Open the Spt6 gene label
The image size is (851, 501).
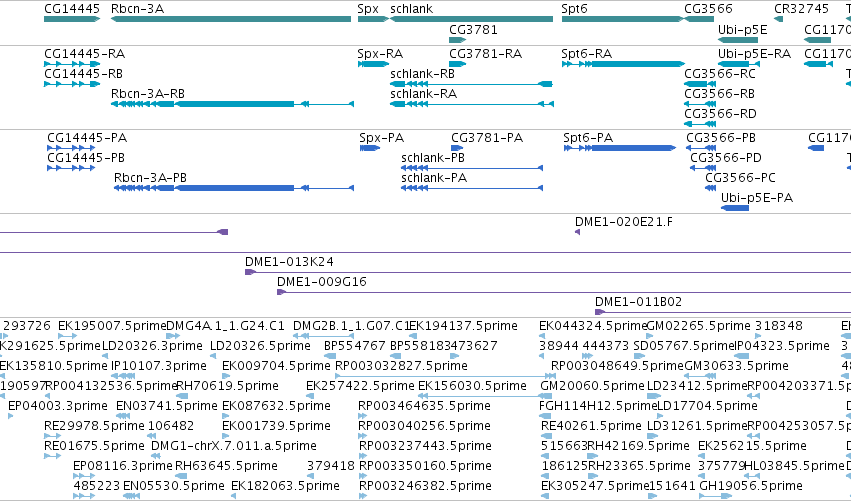coord(574,9)
